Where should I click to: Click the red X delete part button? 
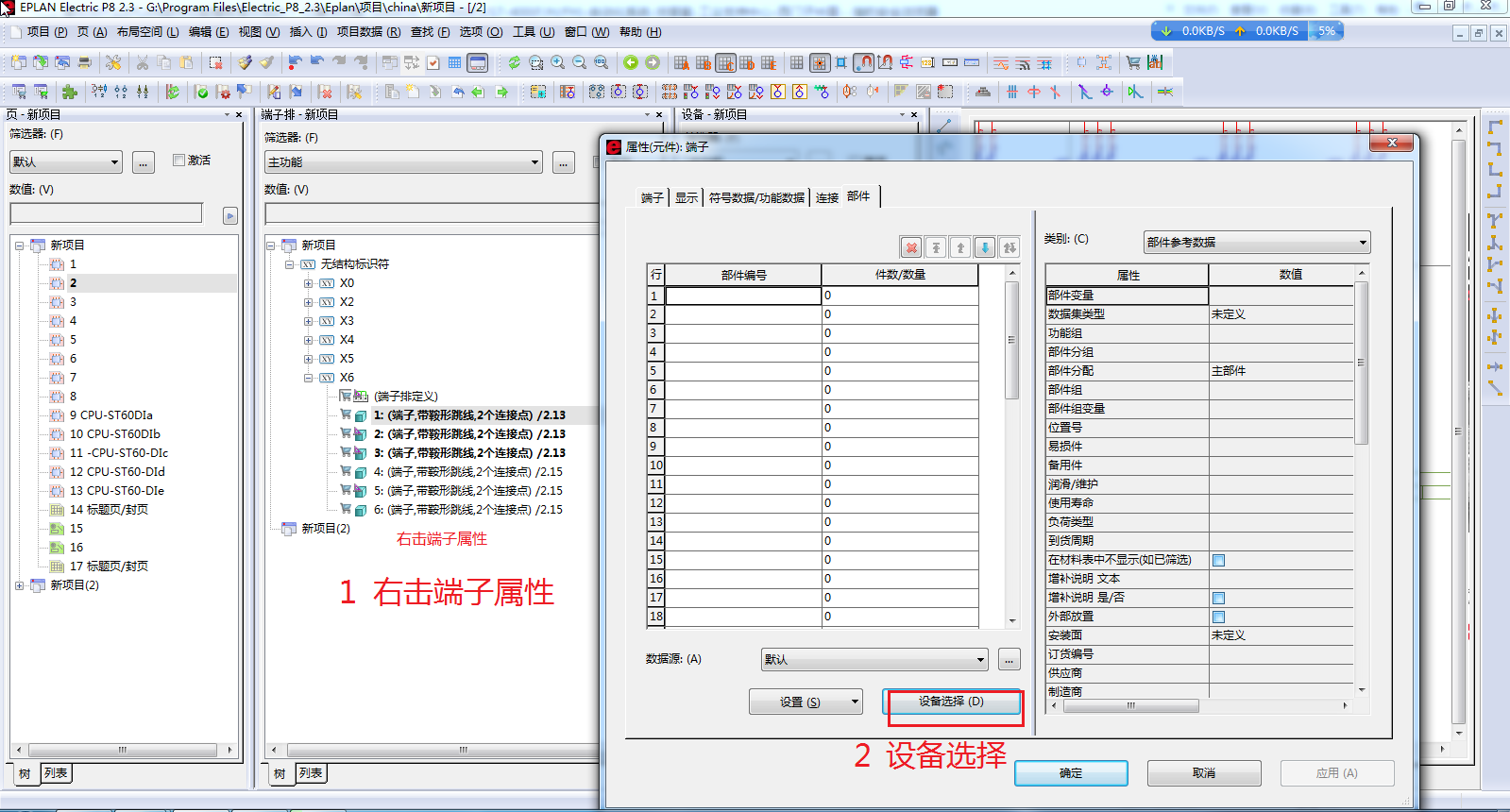click(911, 247)
